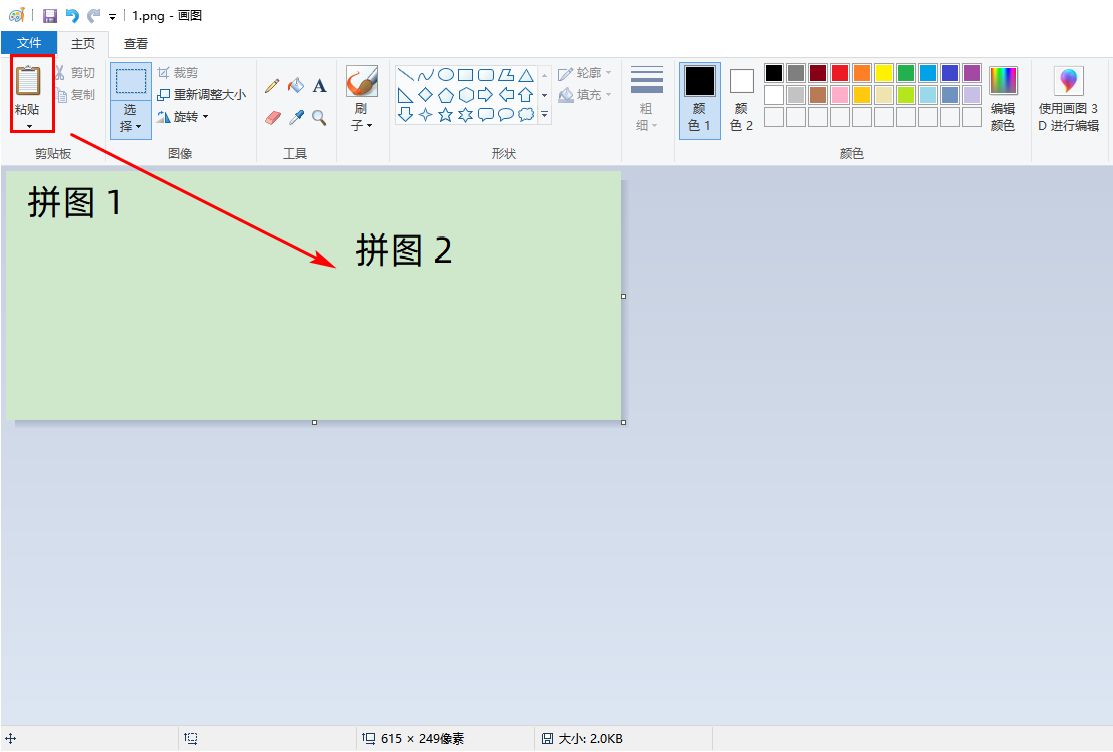Pick the green color swatch
The image size is (1113, 752).
[x=906, y=72]
